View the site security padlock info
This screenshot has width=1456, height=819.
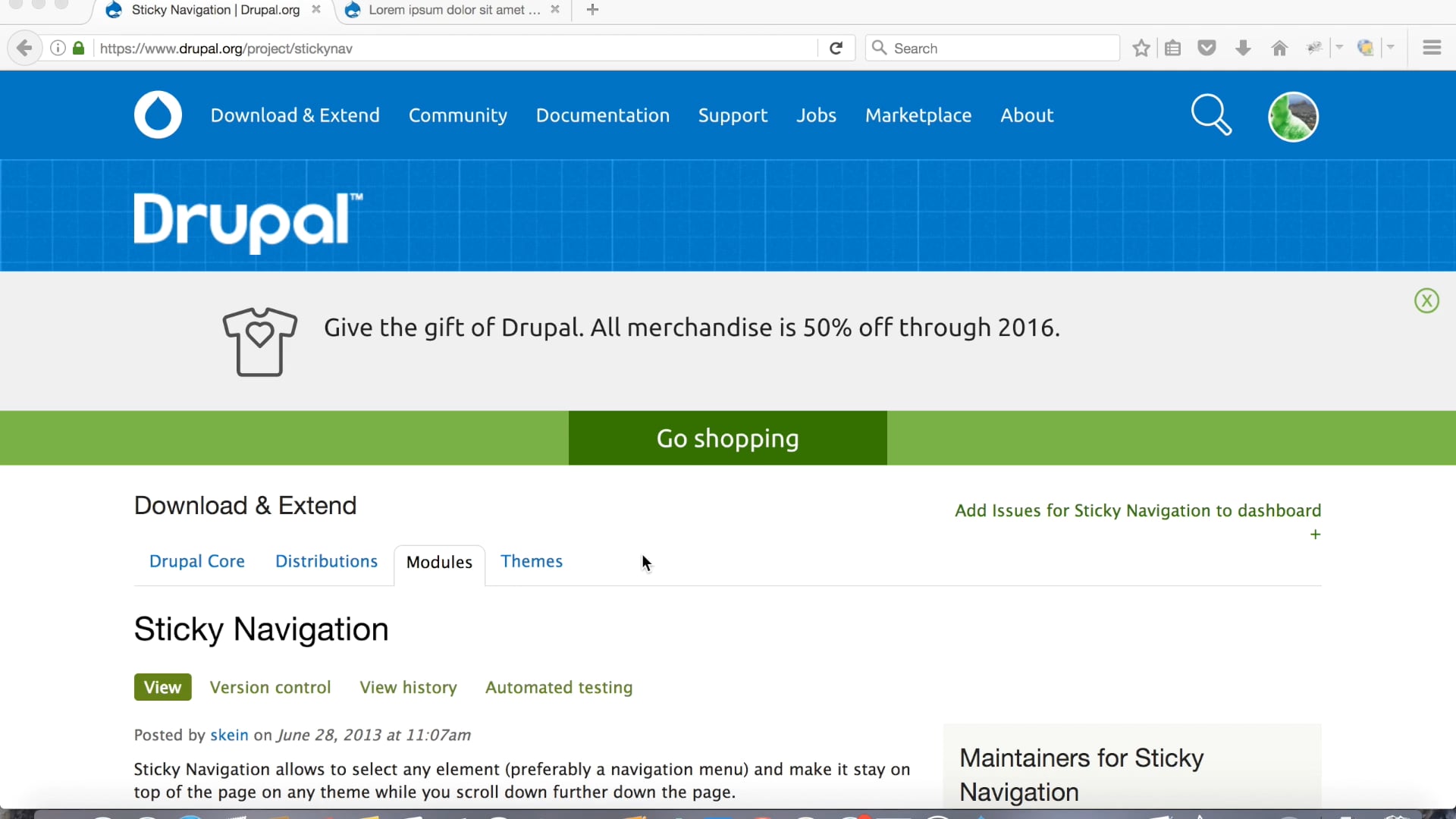point(78,48)
